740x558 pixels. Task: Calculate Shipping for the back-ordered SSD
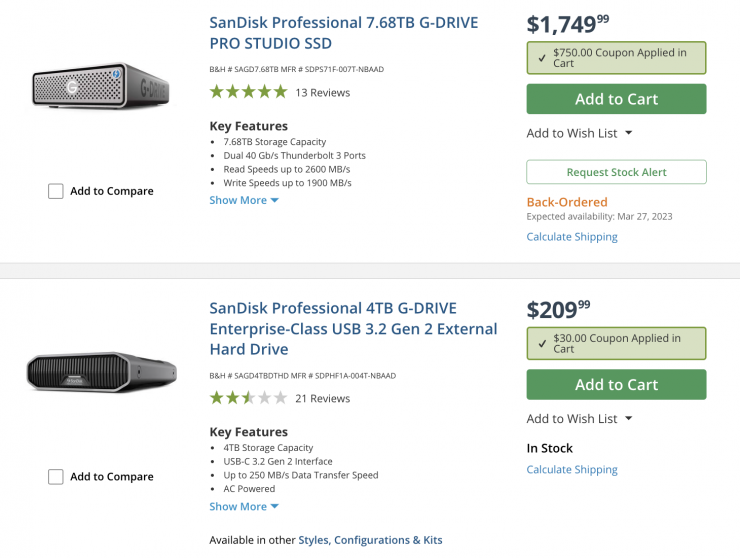point(572,237)
